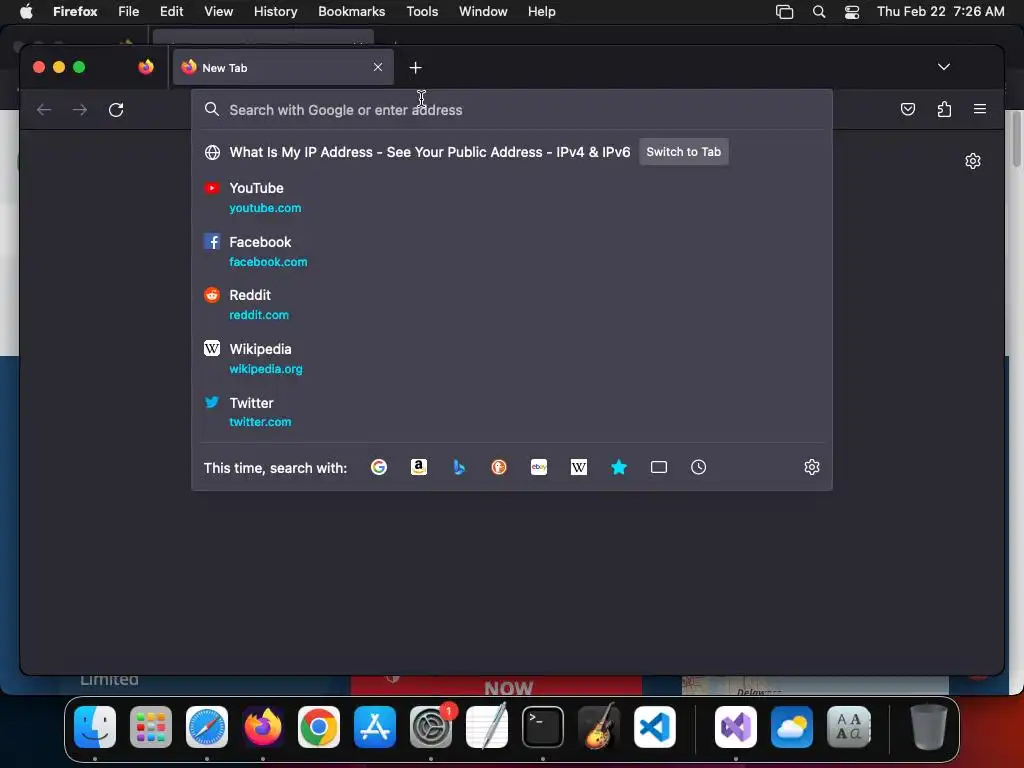
Task: Open the Extensions puzzle icon
Action: coord(944,109)
